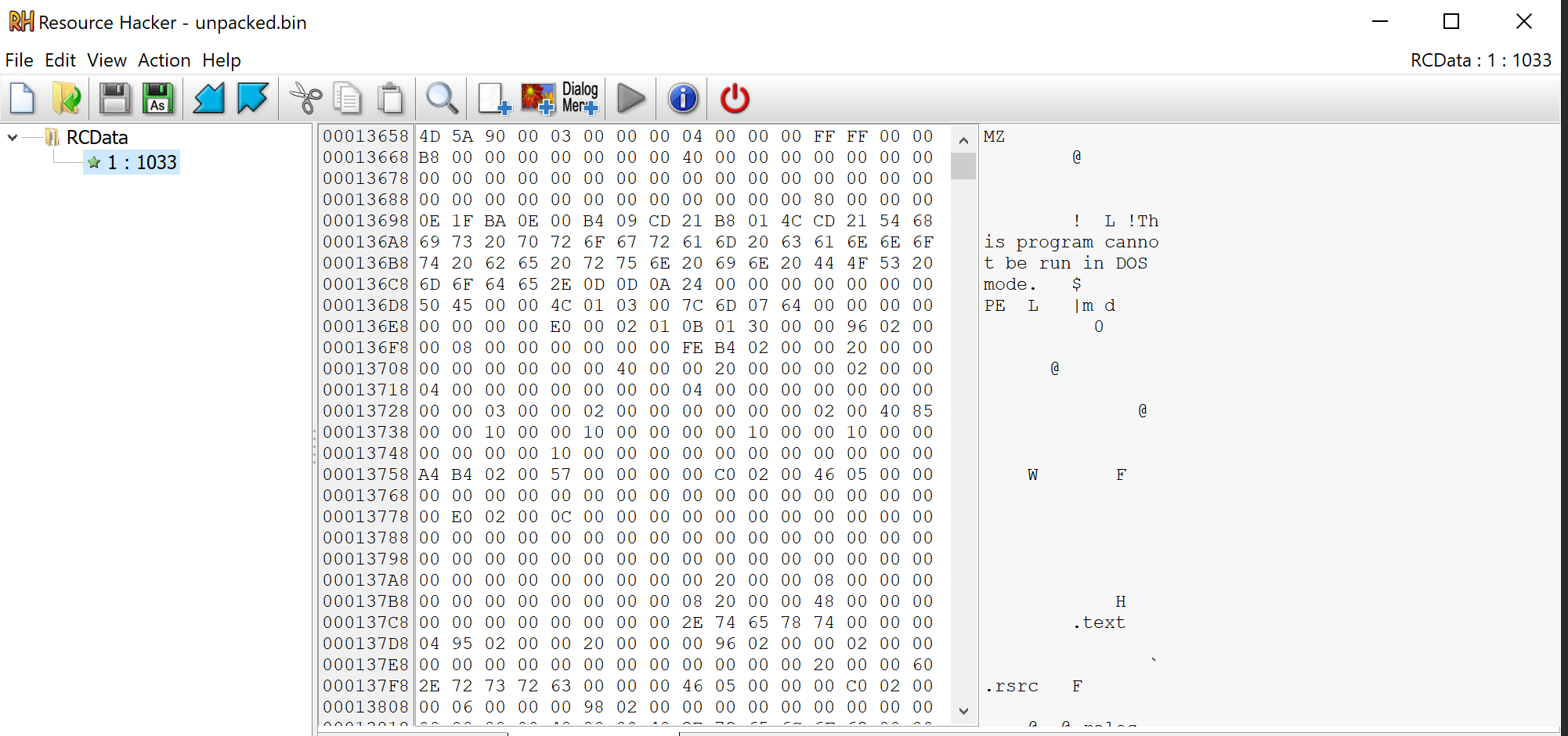Image resolution: width=1568 pixels, height=736 pixels.
Task: Save the file using the floppy icon
Action: [114, 99]
